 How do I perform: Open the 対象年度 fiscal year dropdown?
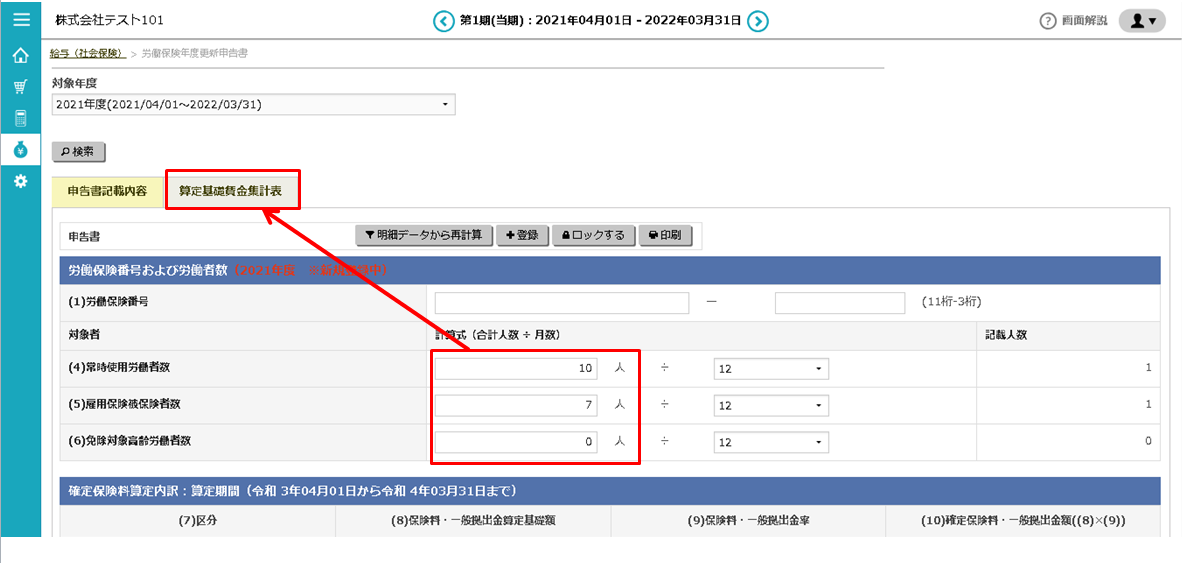click(253, 104)
